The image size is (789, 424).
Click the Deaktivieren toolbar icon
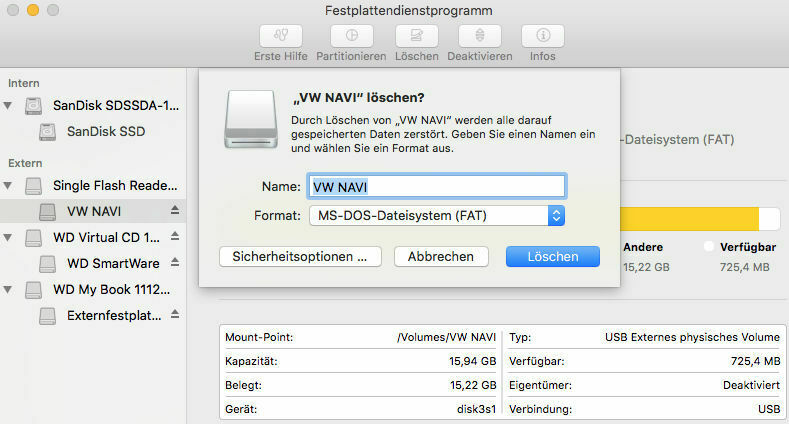[480, 36]
